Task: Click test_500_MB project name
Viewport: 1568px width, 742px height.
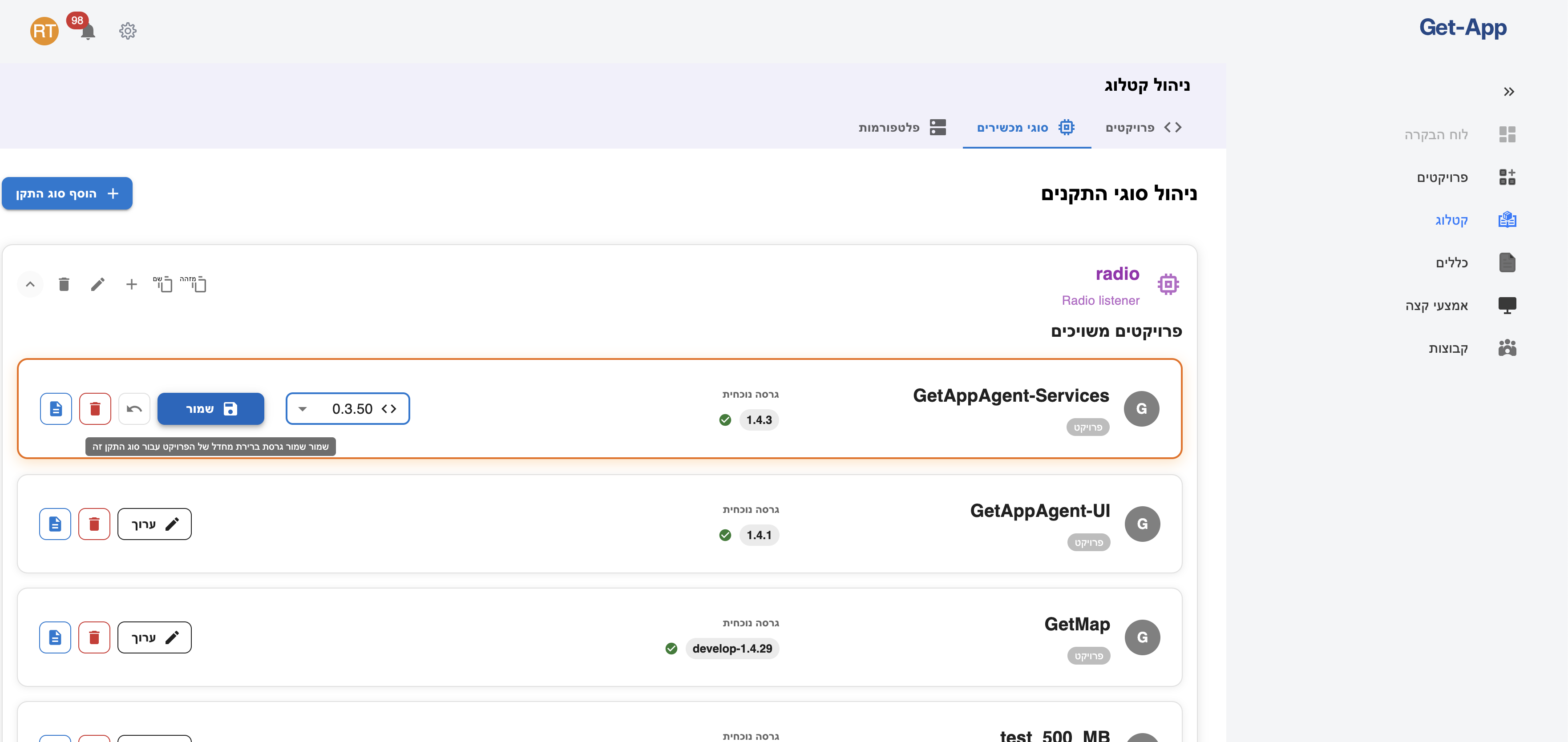Action: click(x=1055, y=735)
